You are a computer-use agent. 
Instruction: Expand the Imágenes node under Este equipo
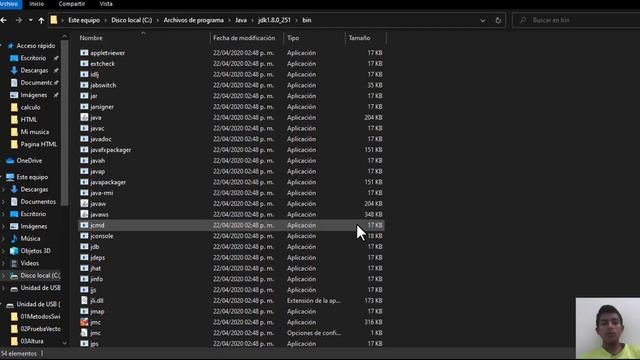4,227
